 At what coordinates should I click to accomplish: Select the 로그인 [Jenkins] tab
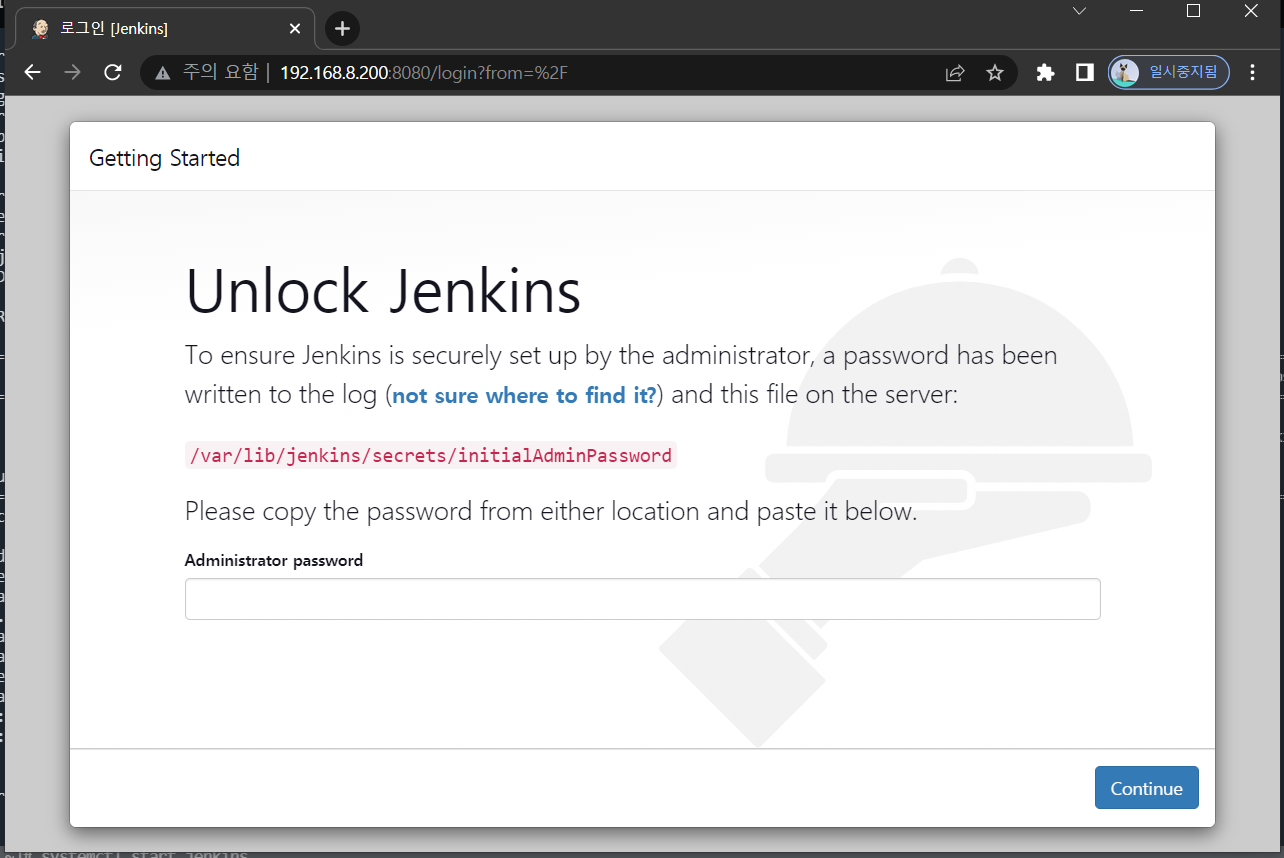pos(166,29)
